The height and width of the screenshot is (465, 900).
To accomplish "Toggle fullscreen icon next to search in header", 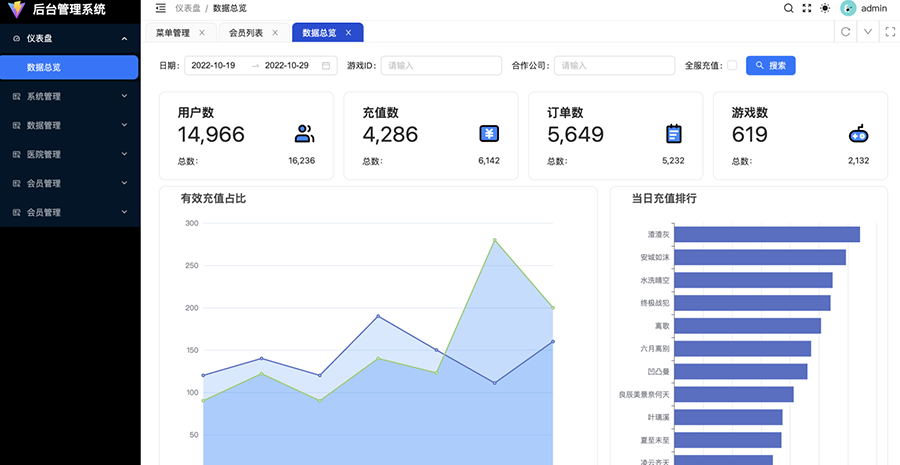I will click(x=806, y=8).
